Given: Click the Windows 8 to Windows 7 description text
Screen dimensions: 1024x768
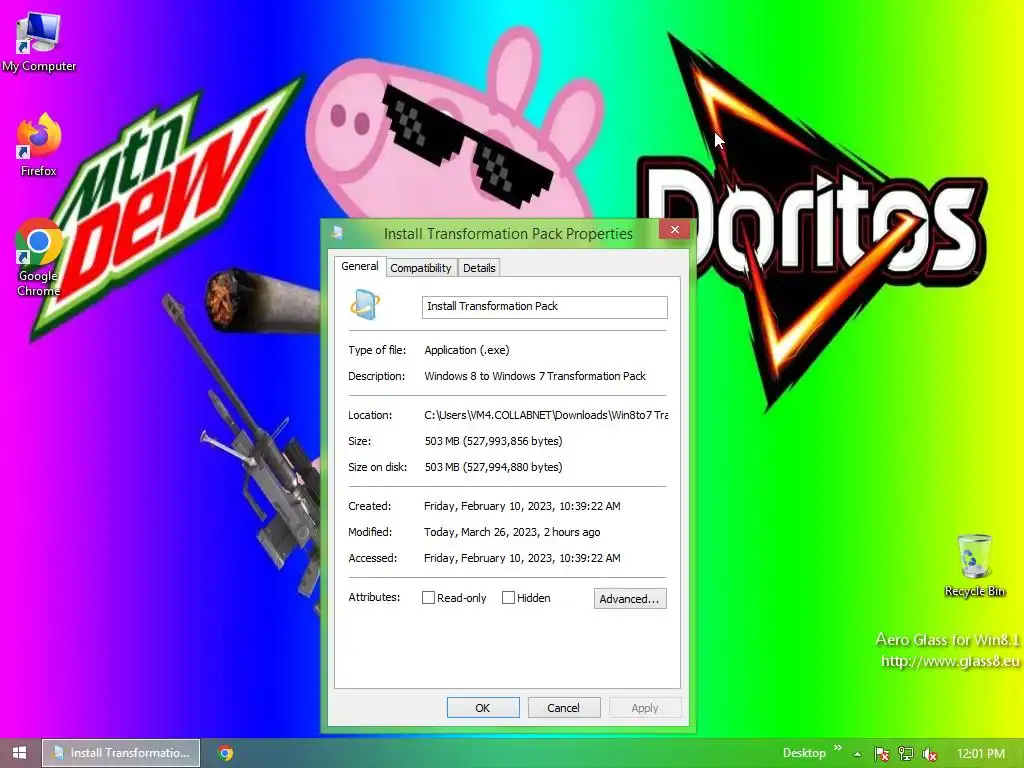Looking at the screenshot, I should pos(535,376).
